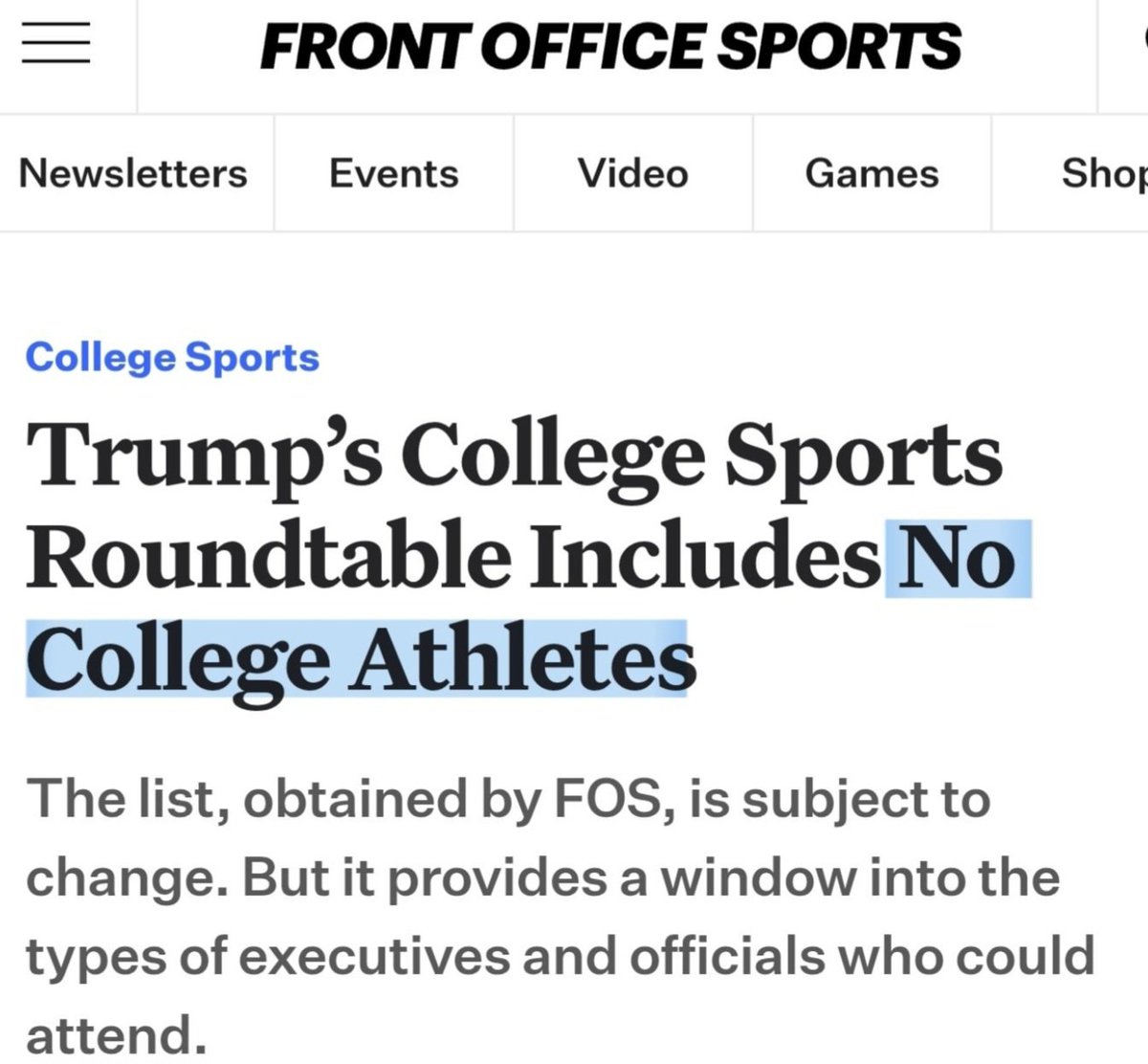This screenshot has height=1064, width=1148.
Task: Click the highlighted "College Athletes" headline text
Action: click(359, 660)
